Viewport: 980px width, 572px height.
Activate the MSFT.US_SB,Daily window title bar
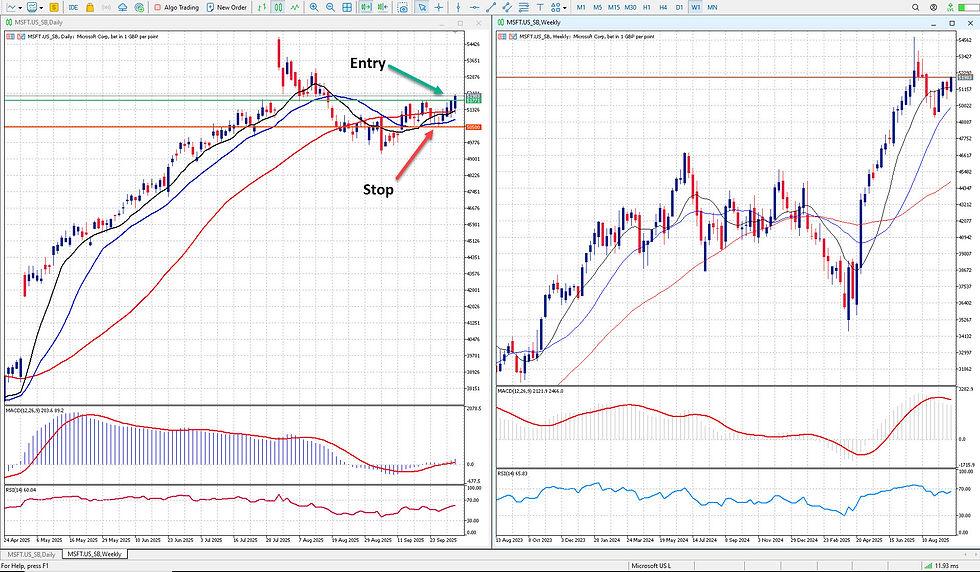(244, 23)
